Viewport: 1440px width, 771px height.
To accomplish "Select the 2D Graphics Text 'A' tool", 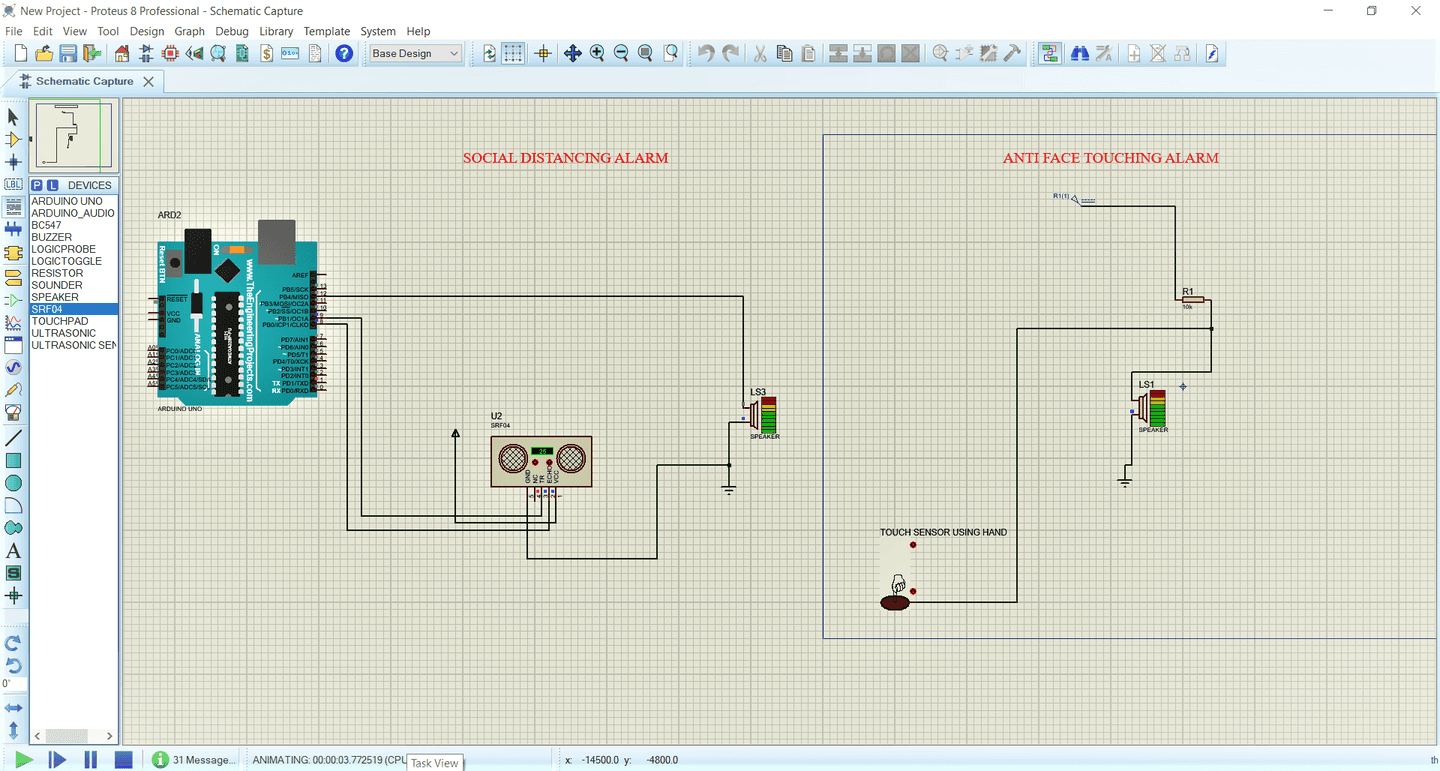I will tap(14, 551).
